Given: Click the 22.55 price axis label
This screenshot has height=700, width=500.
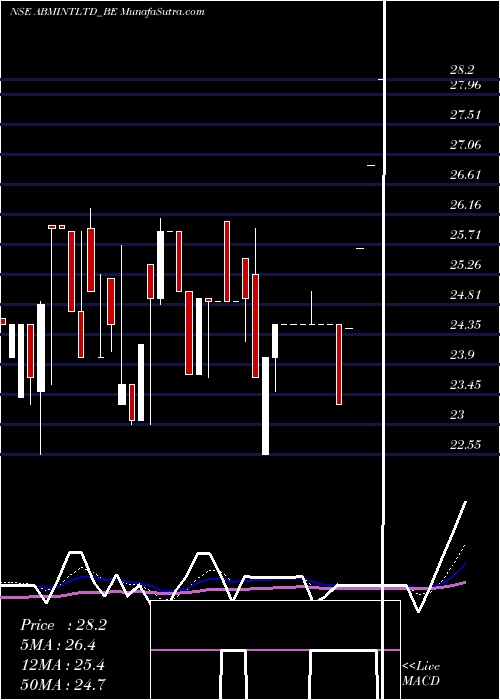Looking at the screenshot, I should tap(465, 445).
